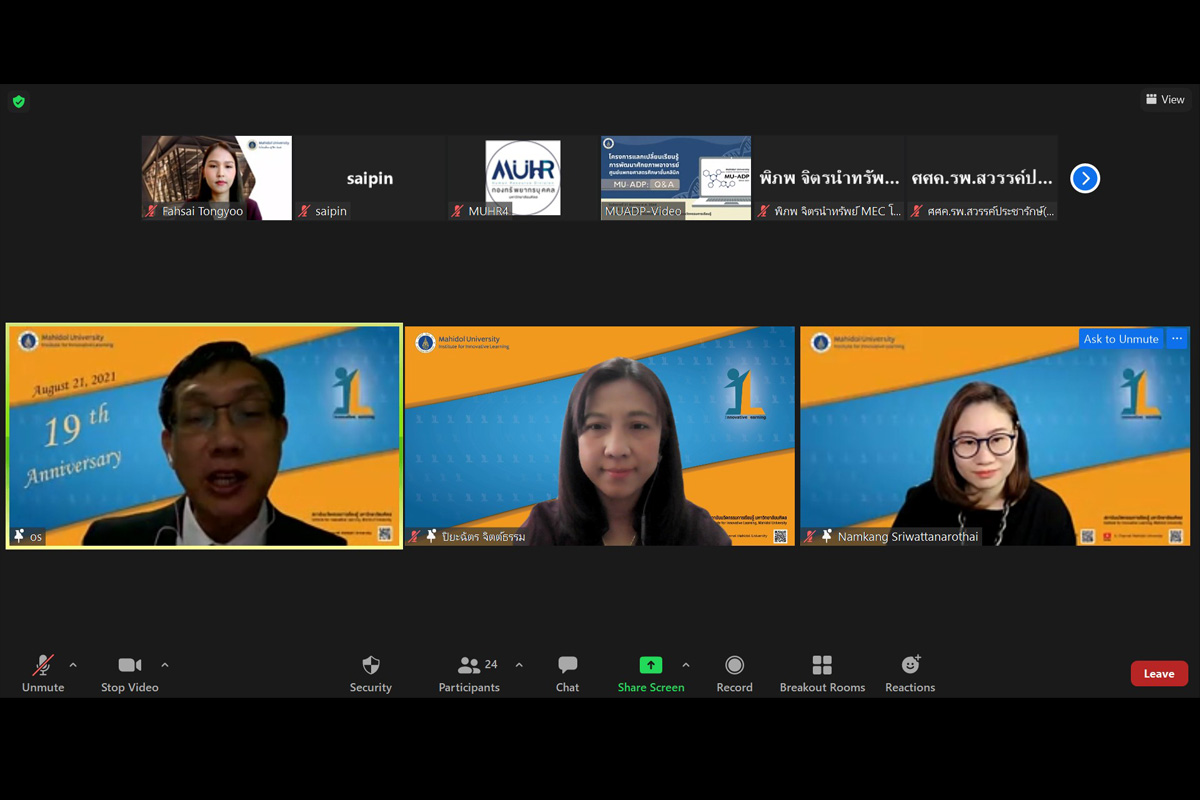Click the green encryption shield icon
This screenshot has width=1200, height=800.
point(18,101)
